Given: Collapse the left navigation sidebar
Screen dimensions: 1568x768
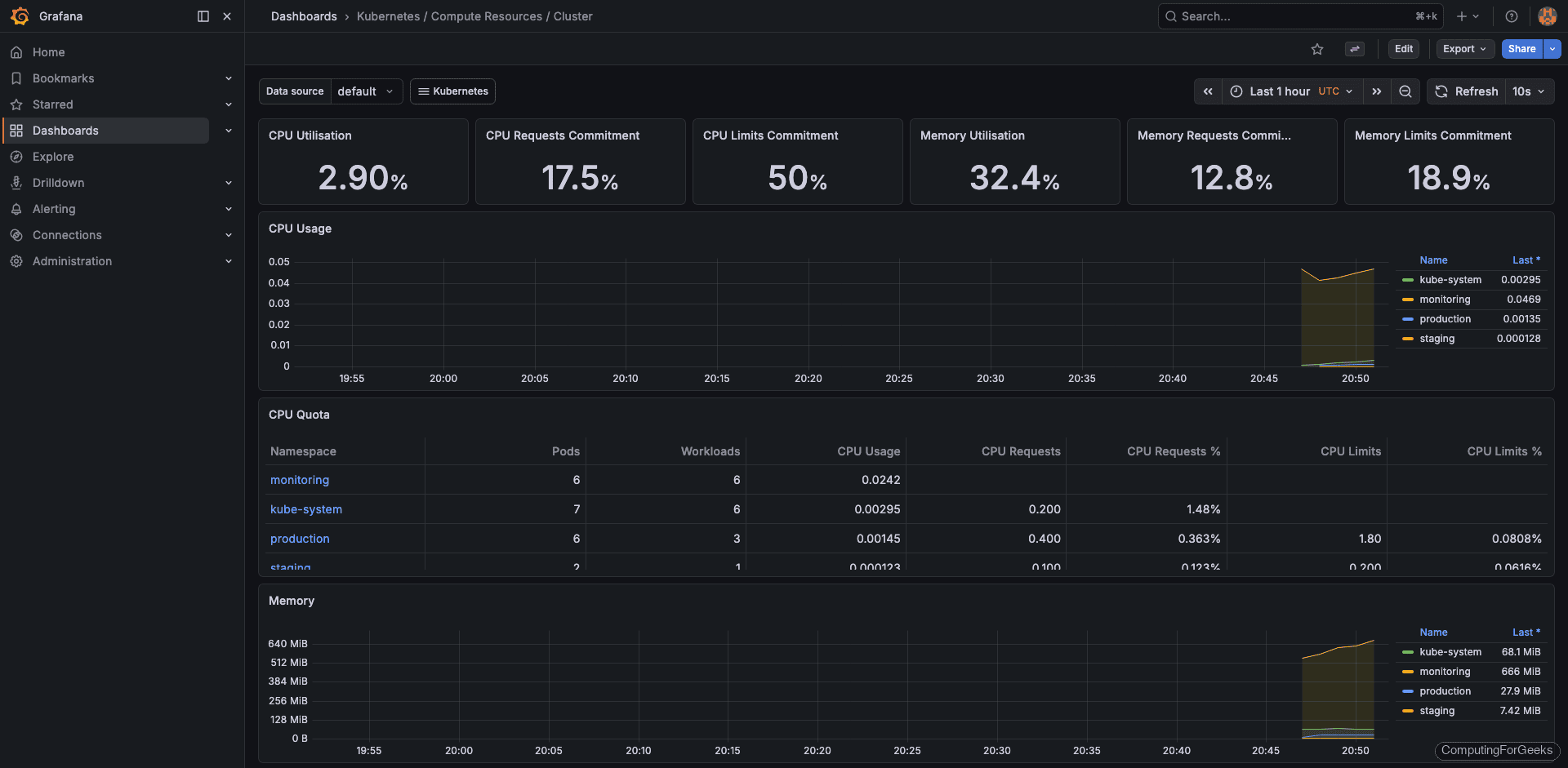Looking at the screenshot, I should (x=202, y=16).
